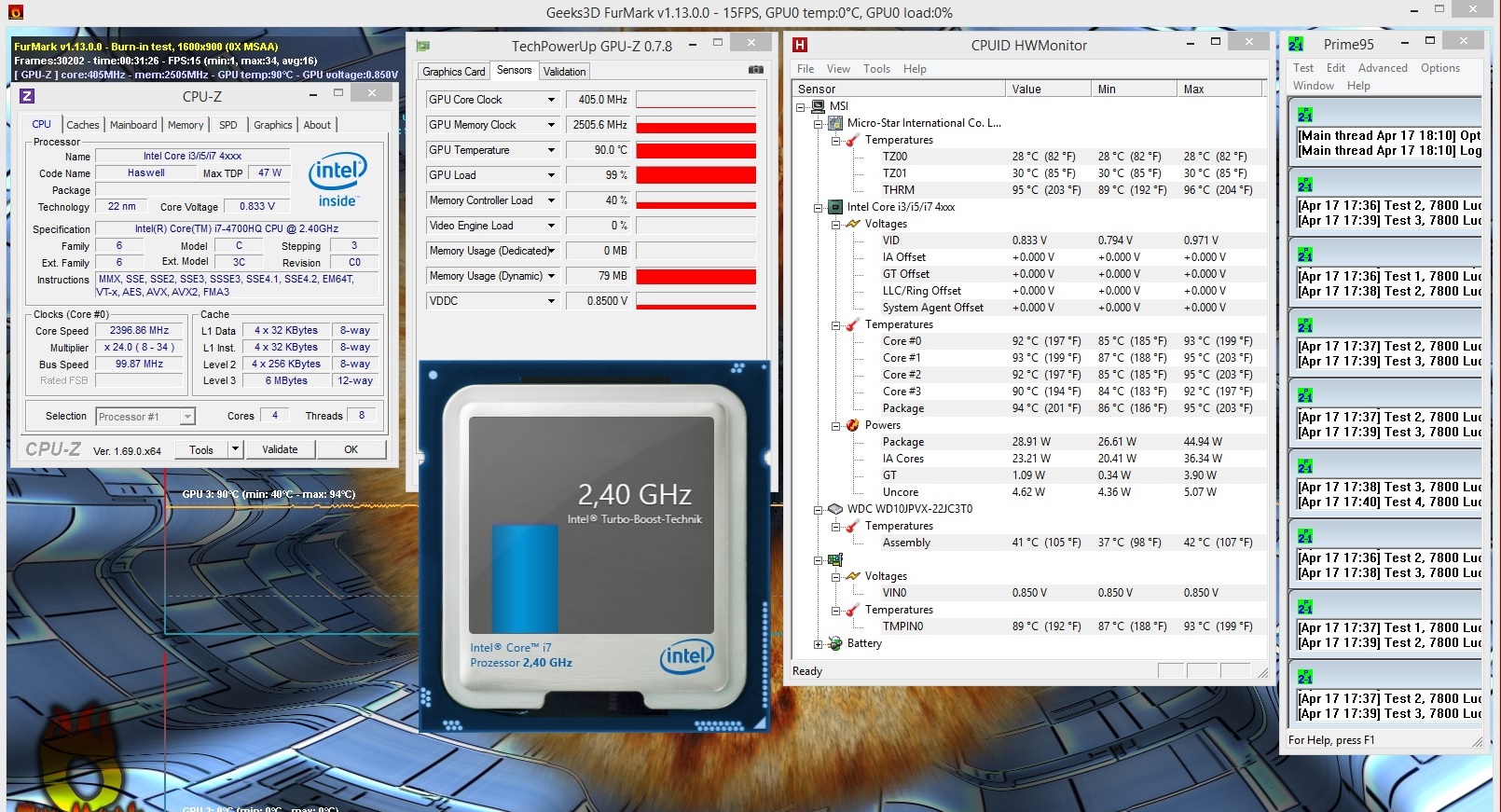Click the Intel inside logo in CPU-Z
This screenshot has width=1501, height=812.
337,179
